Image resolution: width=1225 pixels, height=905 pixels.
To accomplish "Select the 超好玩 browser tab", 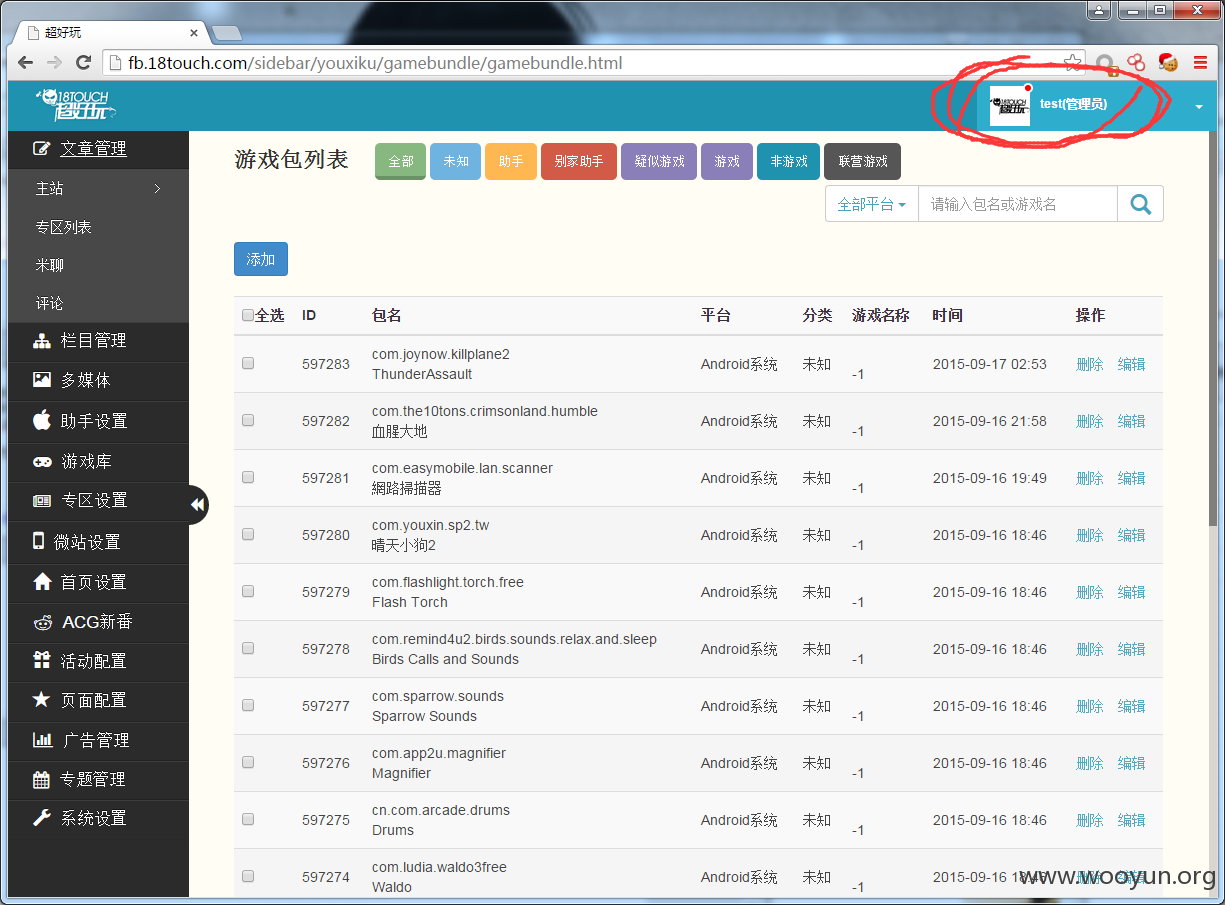I will 110,33.
